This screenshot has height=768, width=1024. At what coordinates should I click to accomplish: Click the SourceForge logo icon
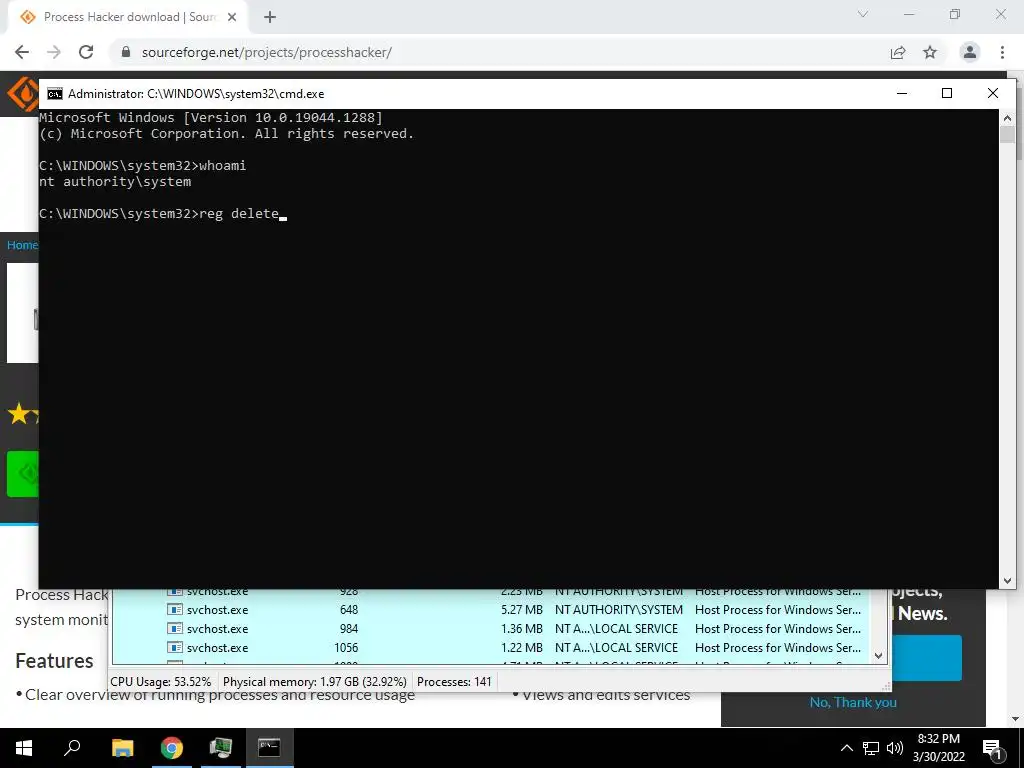pyautogui.click(x=23, y=94)
